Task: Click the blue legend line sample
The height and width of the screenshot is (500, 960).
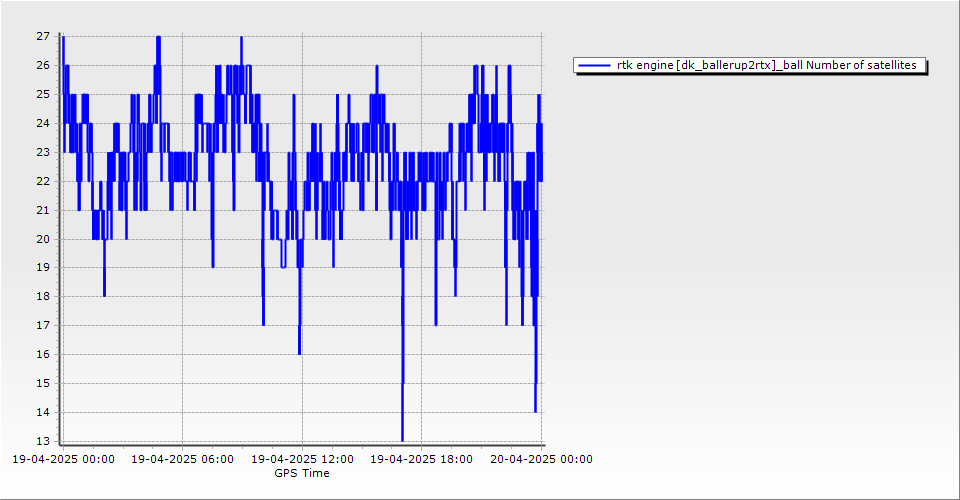Action: (594, 65)
